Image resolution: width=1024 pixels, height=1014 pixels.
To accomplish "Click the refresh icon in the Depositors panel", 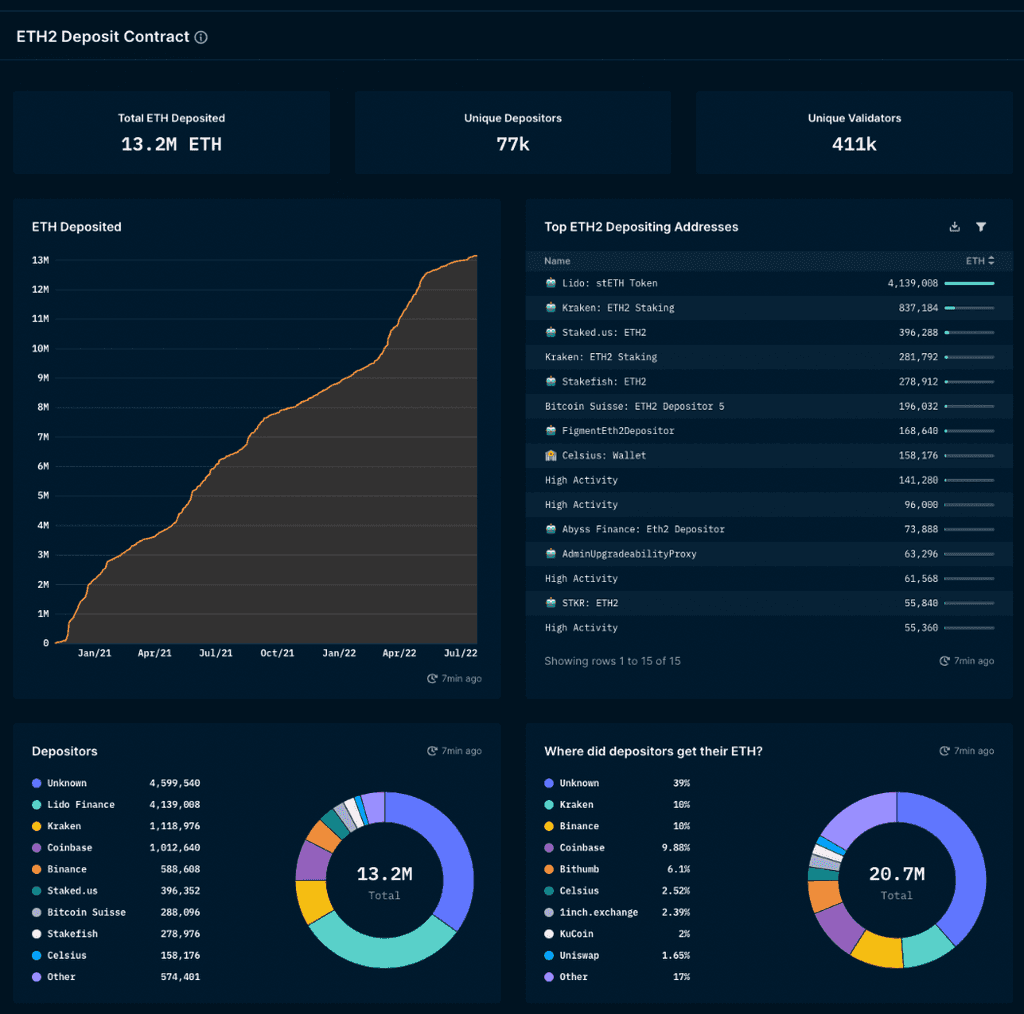I will [x=432, y=751].
